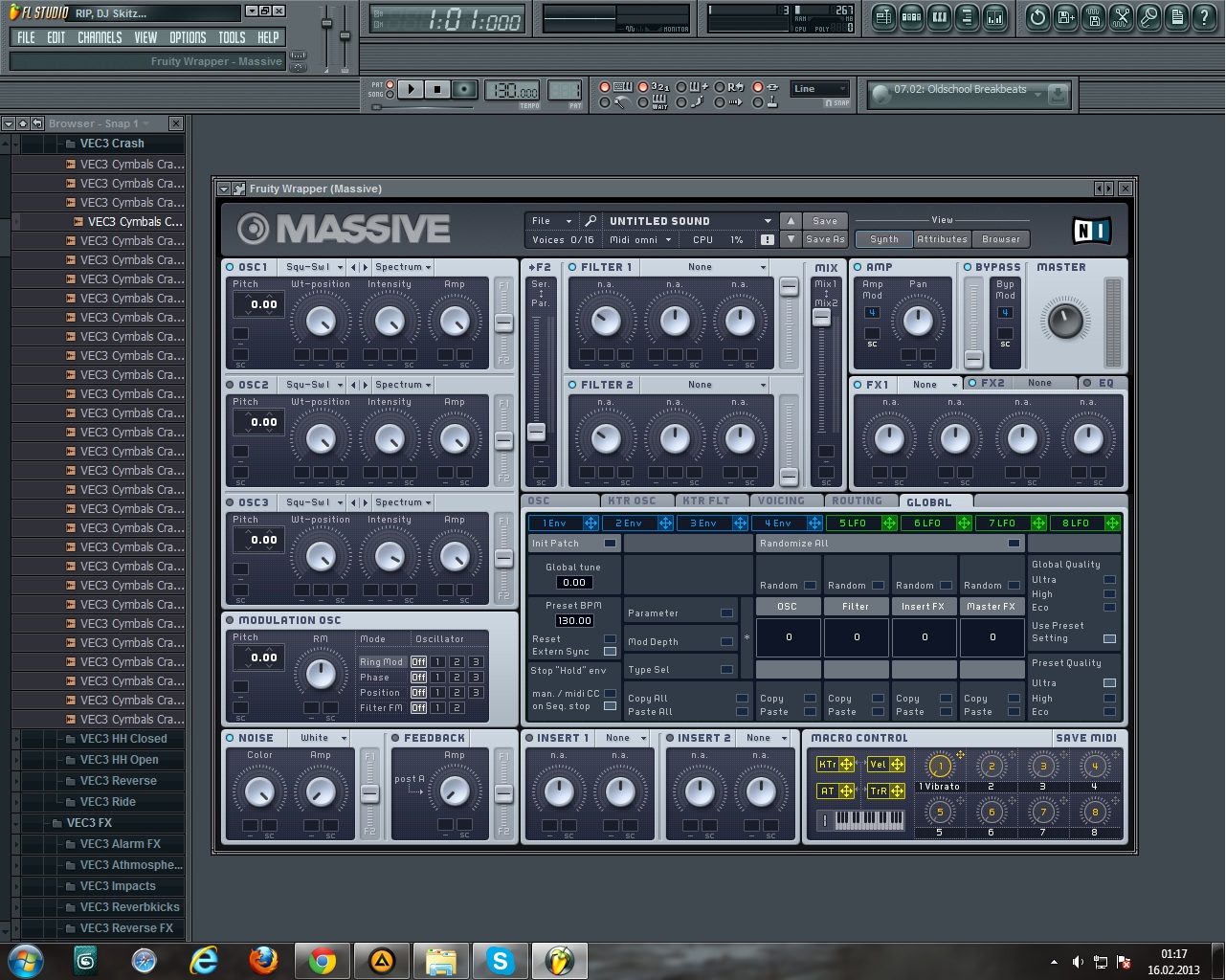Arm recording with the record button
Image resolution: width=1226 pixels, height=980 pixels.
coord(464,89)
